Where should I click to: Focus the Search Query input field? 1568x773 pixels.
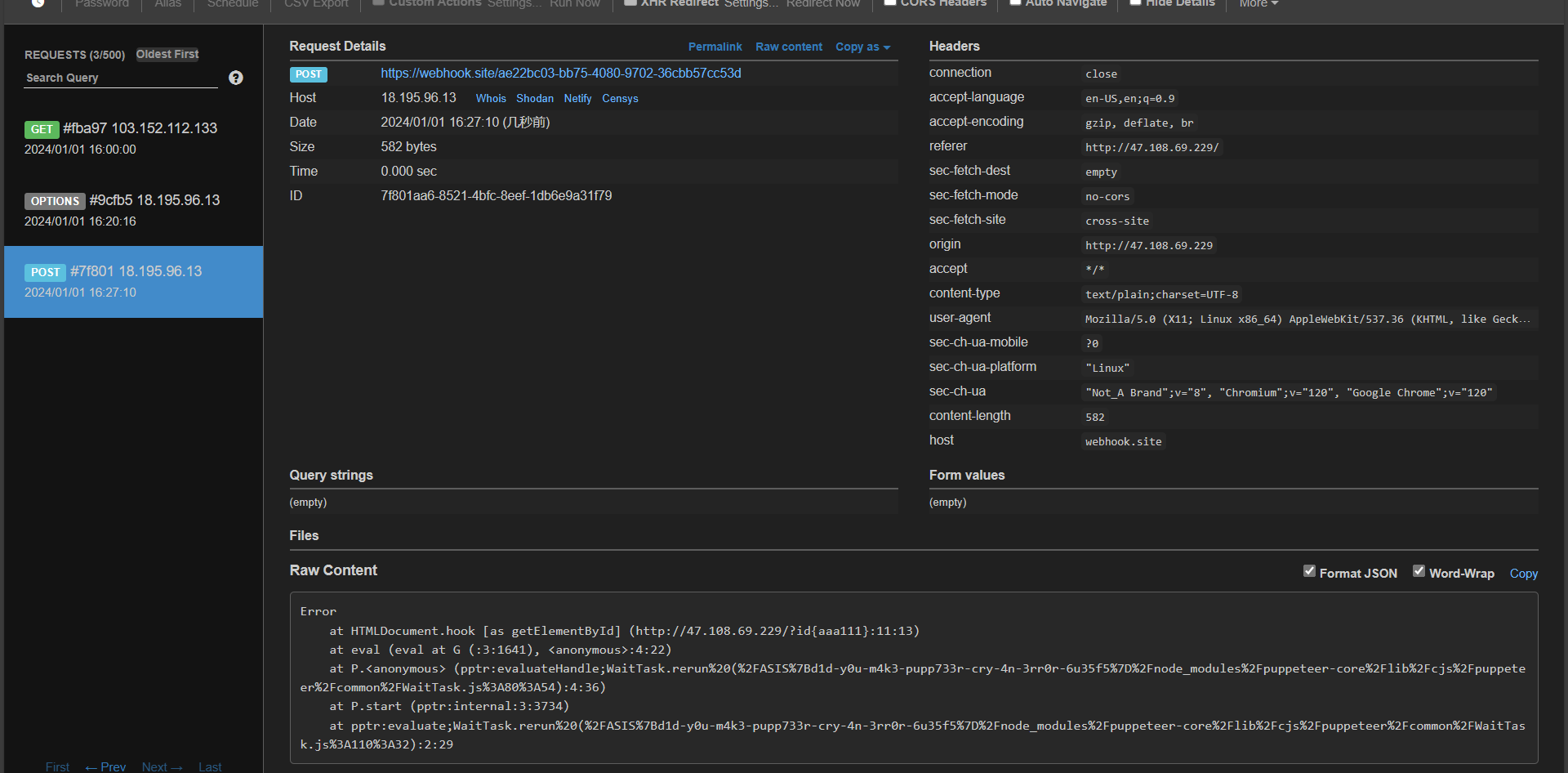pos(121,78)
